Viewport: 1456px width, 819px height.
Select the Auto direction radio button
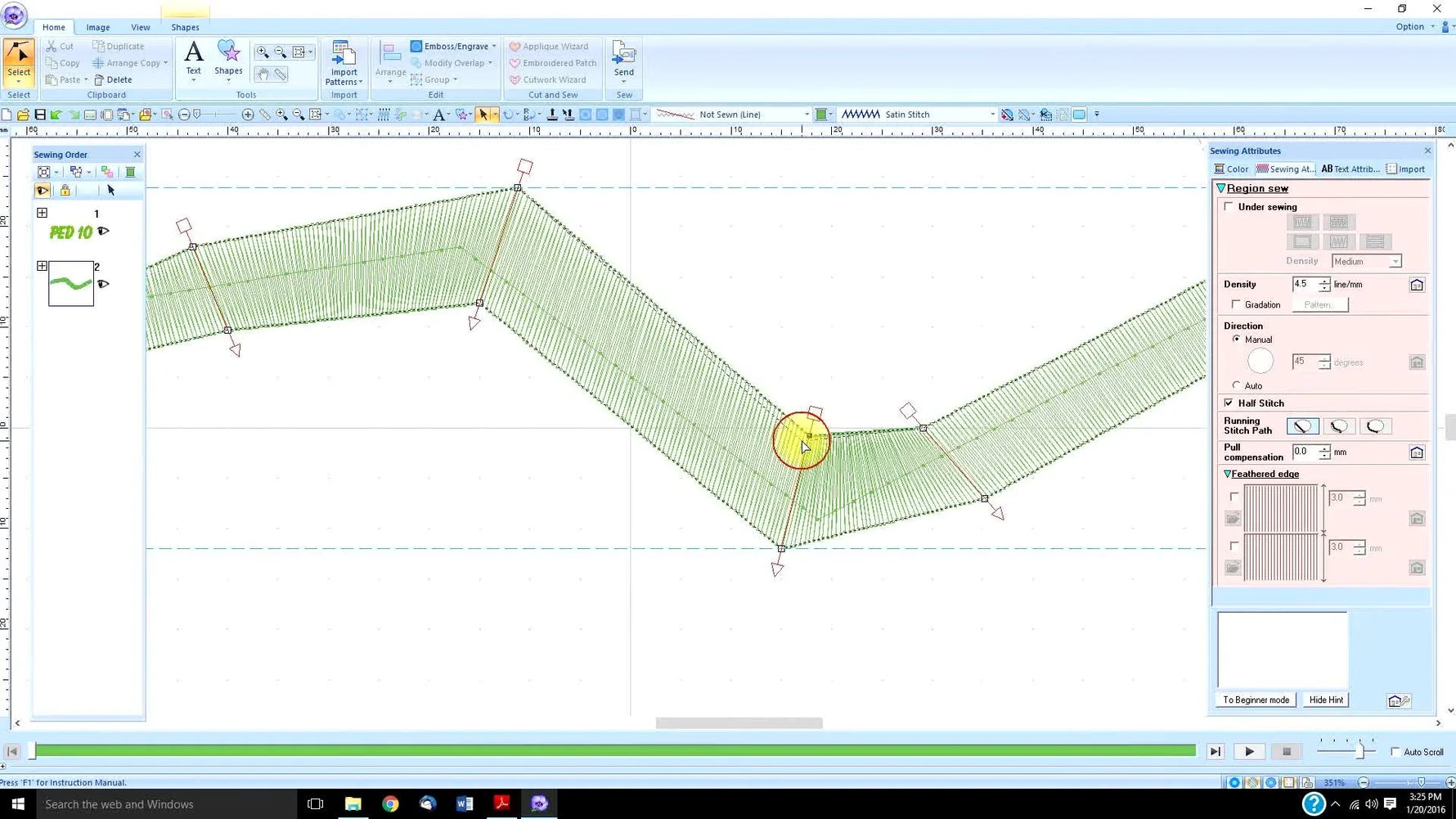[1237, 385]
